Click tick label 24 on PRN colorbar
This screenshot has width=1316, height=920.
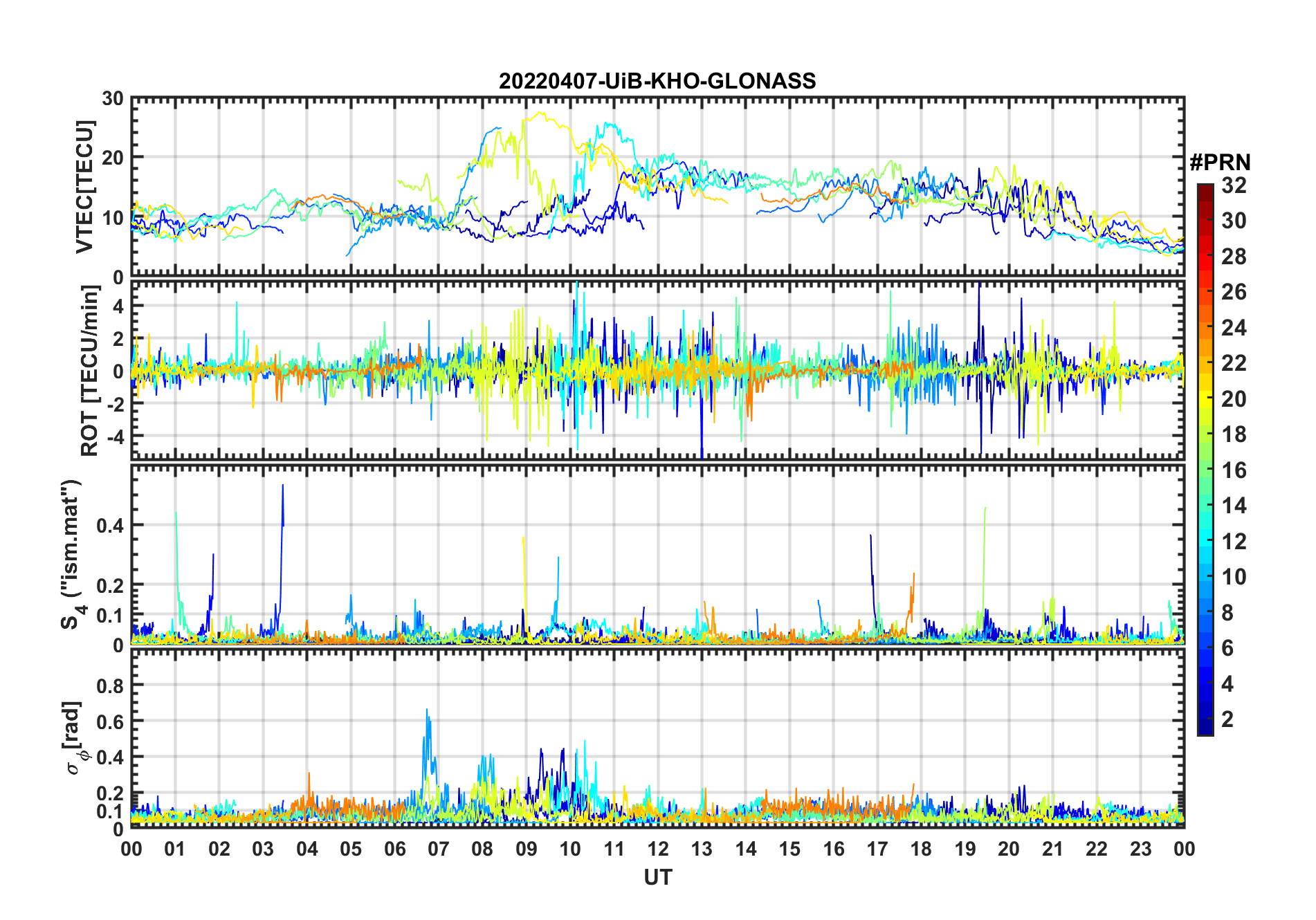point(1234,328)
